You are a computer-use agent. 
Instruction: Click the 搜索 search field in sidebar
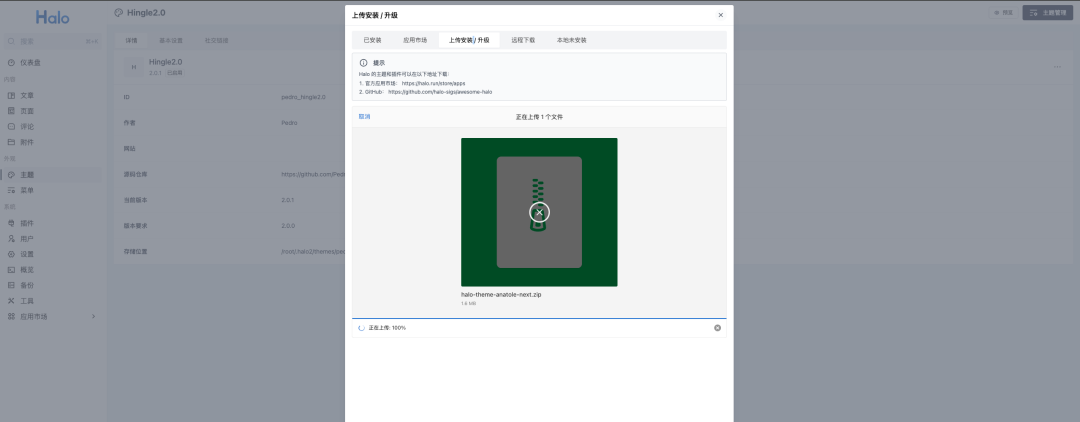coord(53,41)
